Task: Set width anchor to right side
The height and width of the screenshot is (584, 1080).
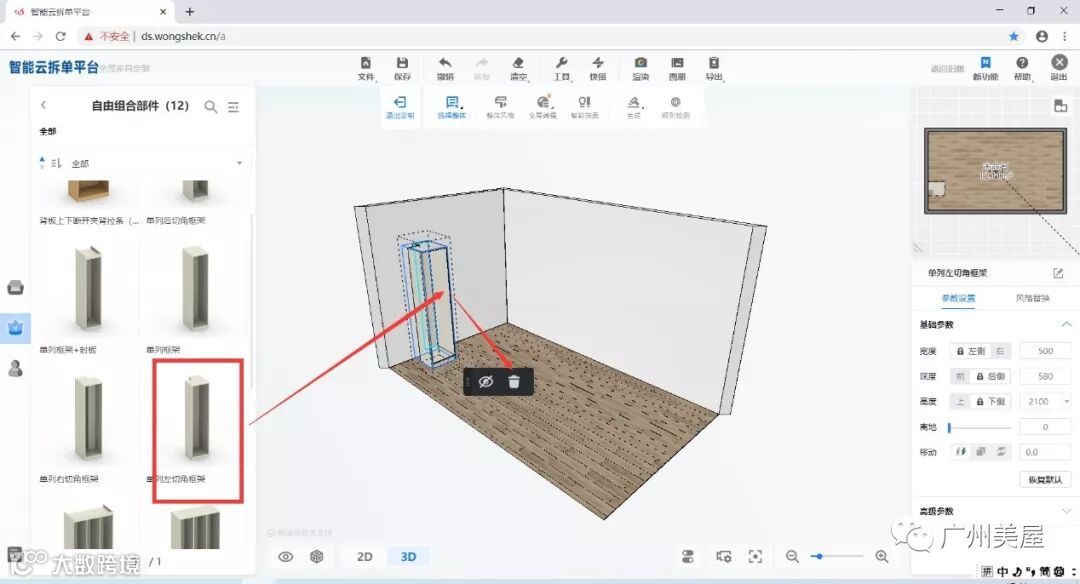Action: [1001, 351]
